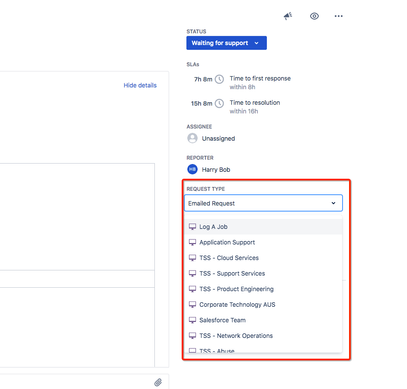Viewport: 407px width, 389px height.
Task: Click the monitor icon beside Log A Job
Action: tap(192, 227)
